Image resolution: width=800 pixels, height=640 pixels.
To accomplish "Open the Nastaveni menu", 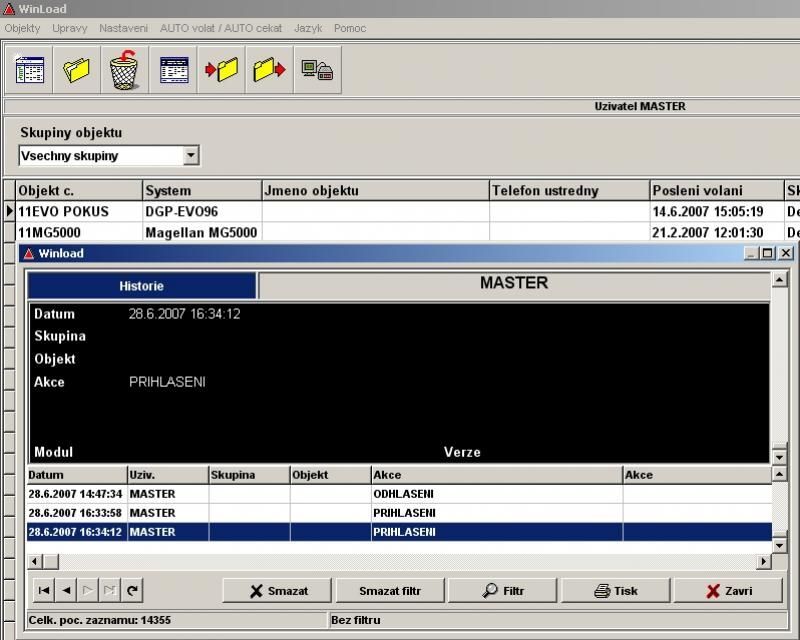I will tap(123, 28).
